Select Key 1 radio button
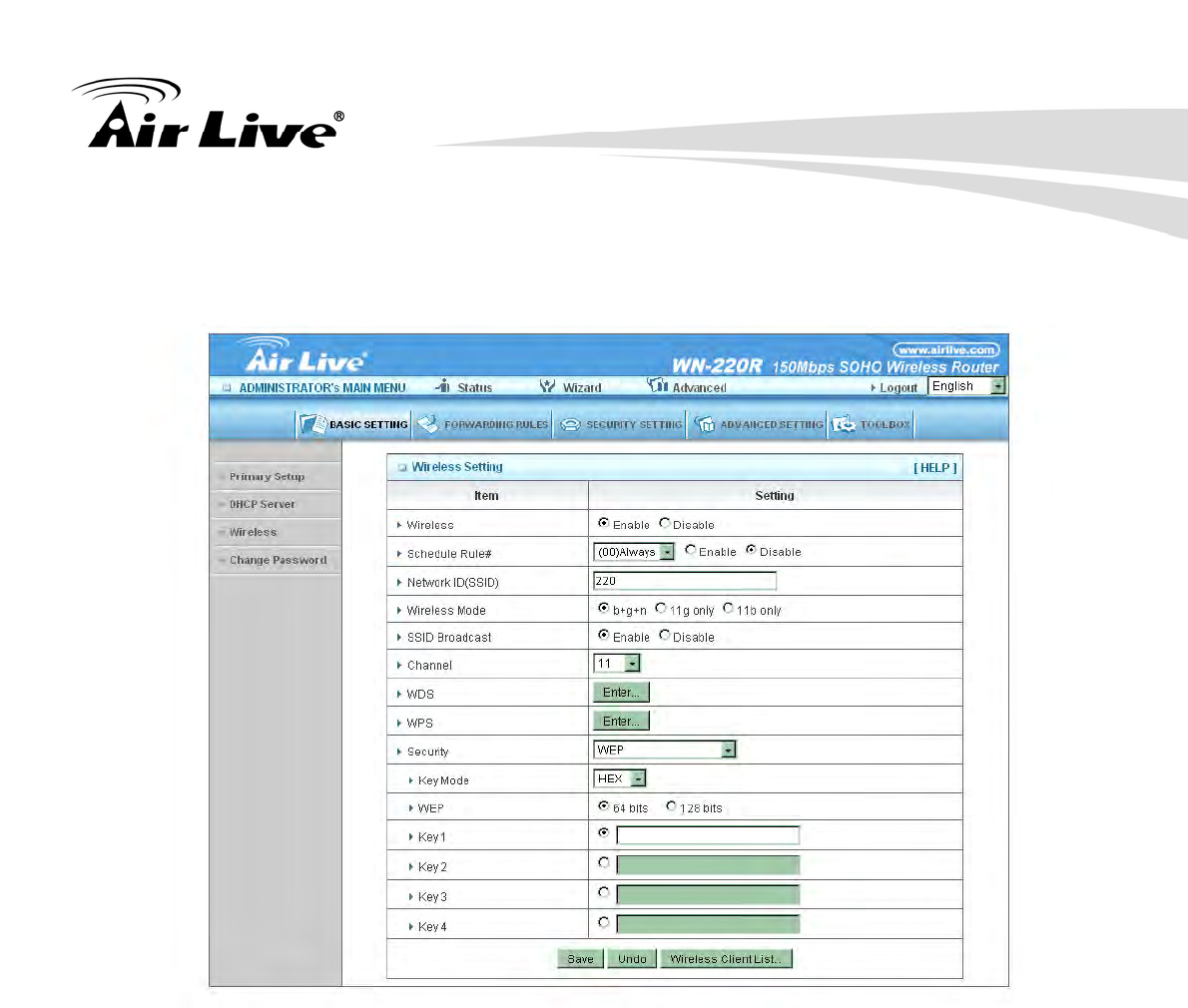 coord(604,833)
